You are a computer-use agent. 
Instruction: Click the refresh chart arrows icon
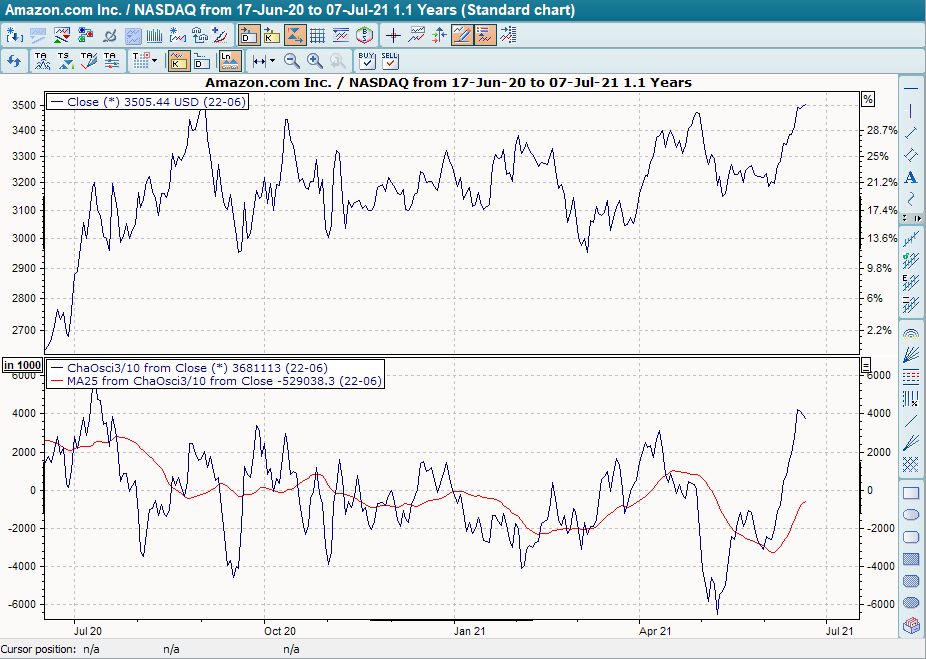coord(14,61)
